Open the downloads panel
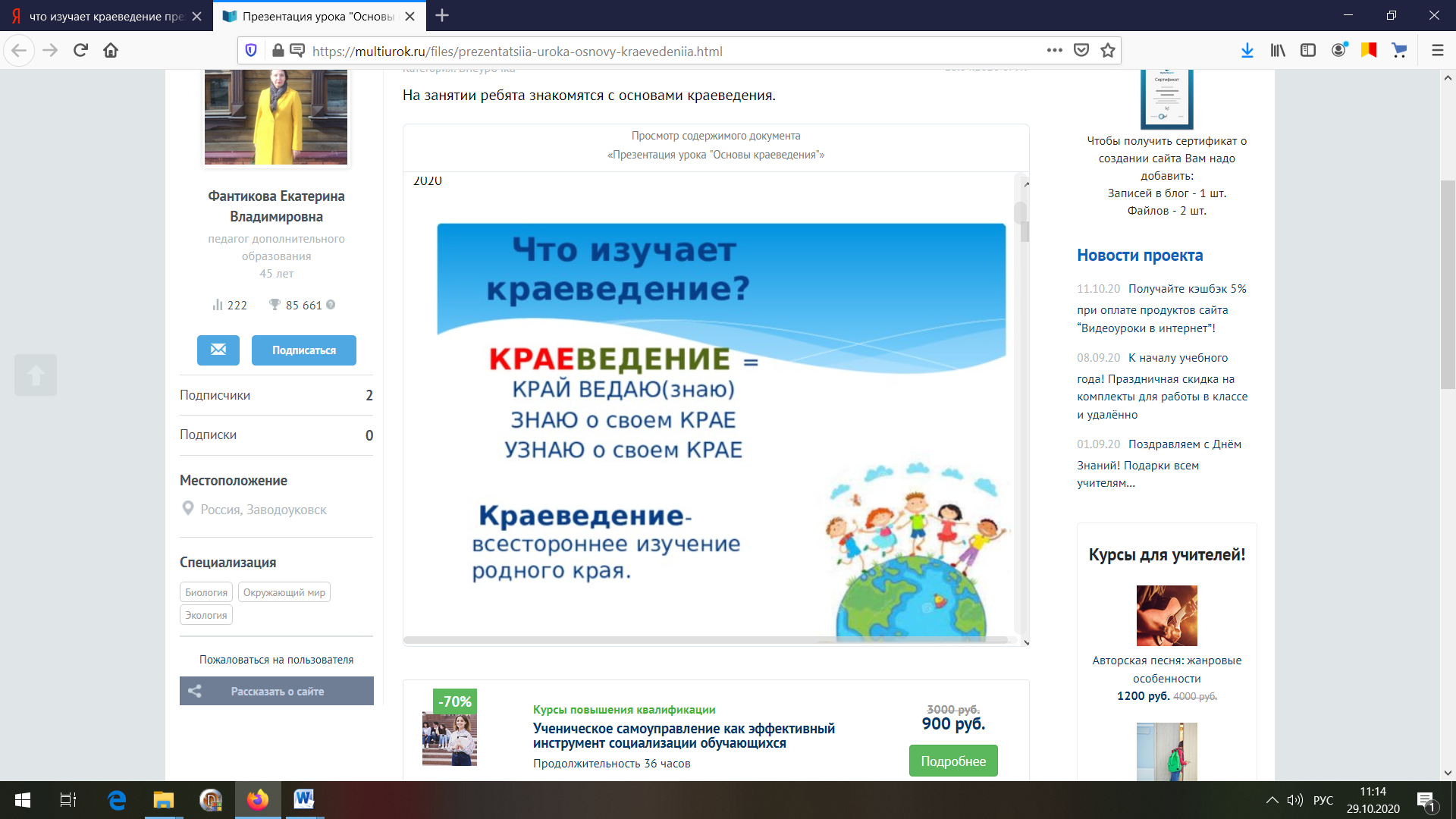This screenshot has height=819, width=1456. point(1247,51)
